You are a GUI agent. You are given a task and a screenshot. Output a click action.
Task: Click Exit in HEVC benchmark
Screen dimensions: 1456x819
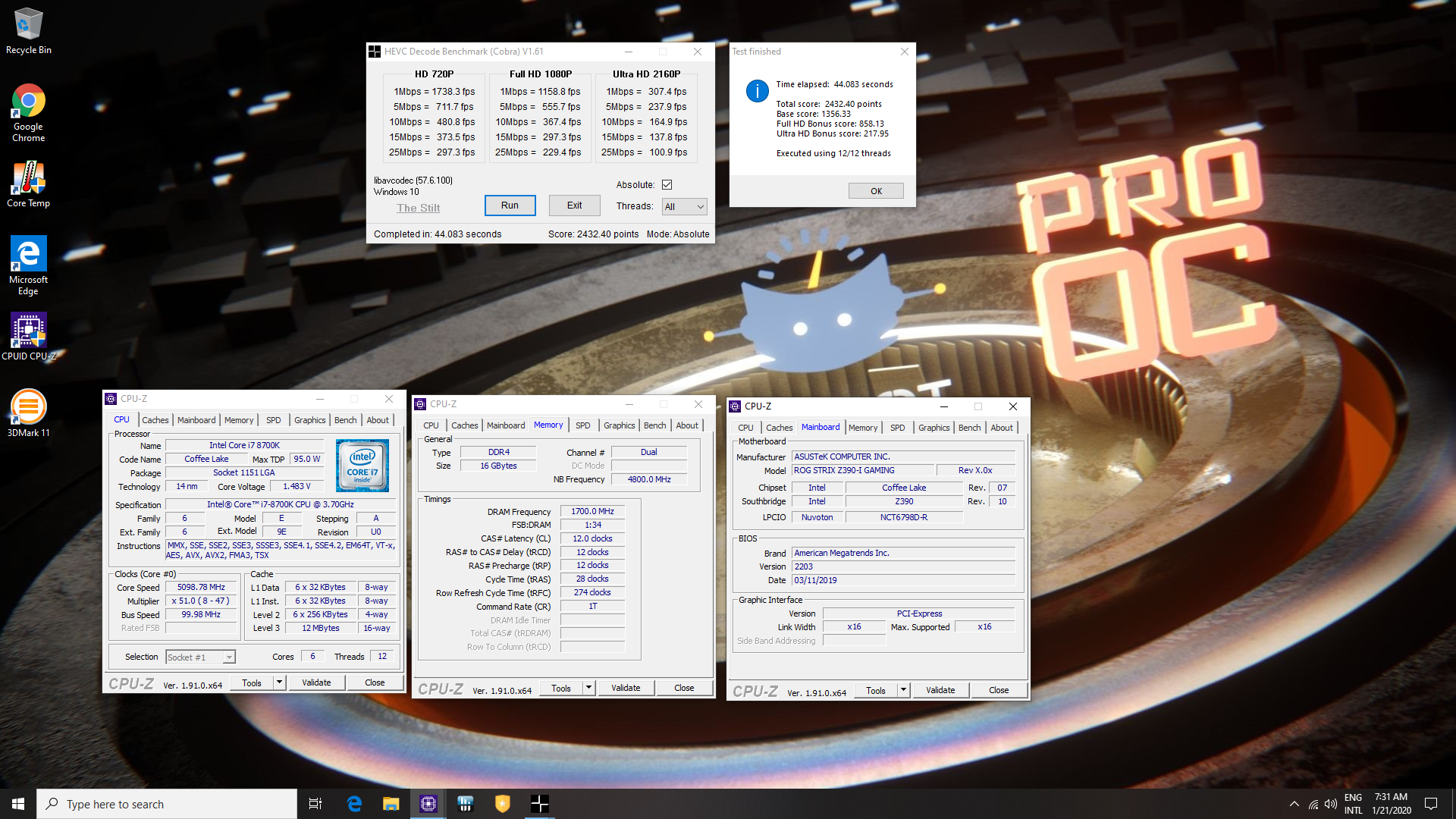click(575, 206)
